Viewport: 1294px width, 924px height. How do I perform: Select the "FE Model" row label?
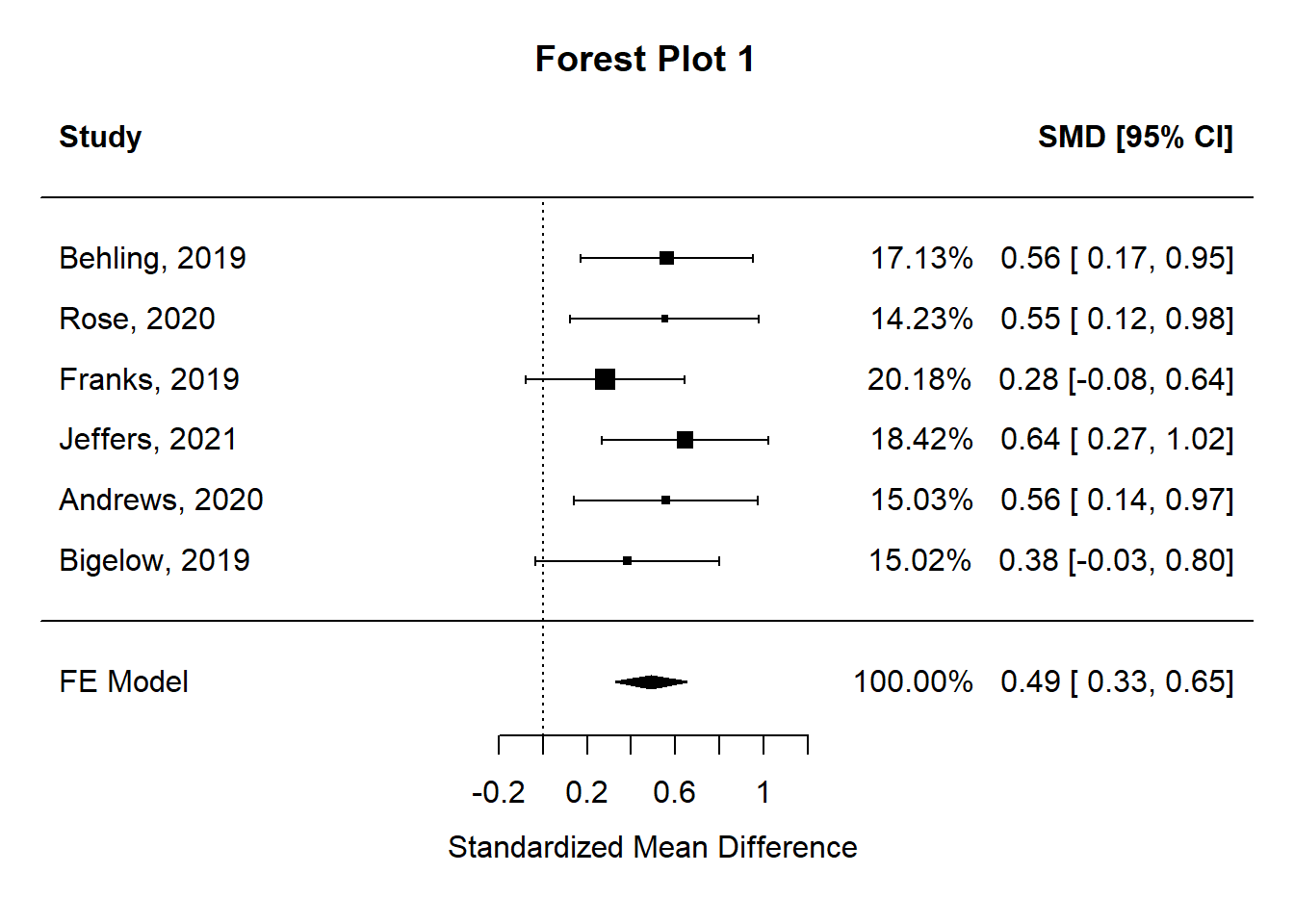coord(123,681)
